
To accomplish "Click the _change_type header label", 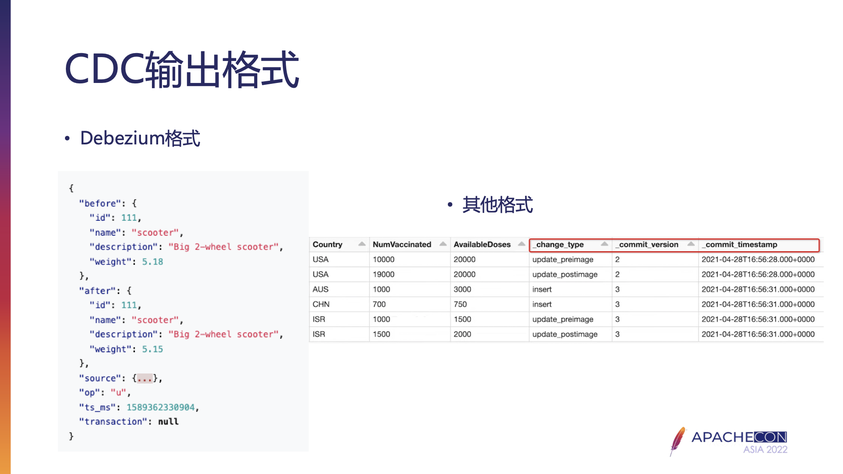I will [559, 245].
